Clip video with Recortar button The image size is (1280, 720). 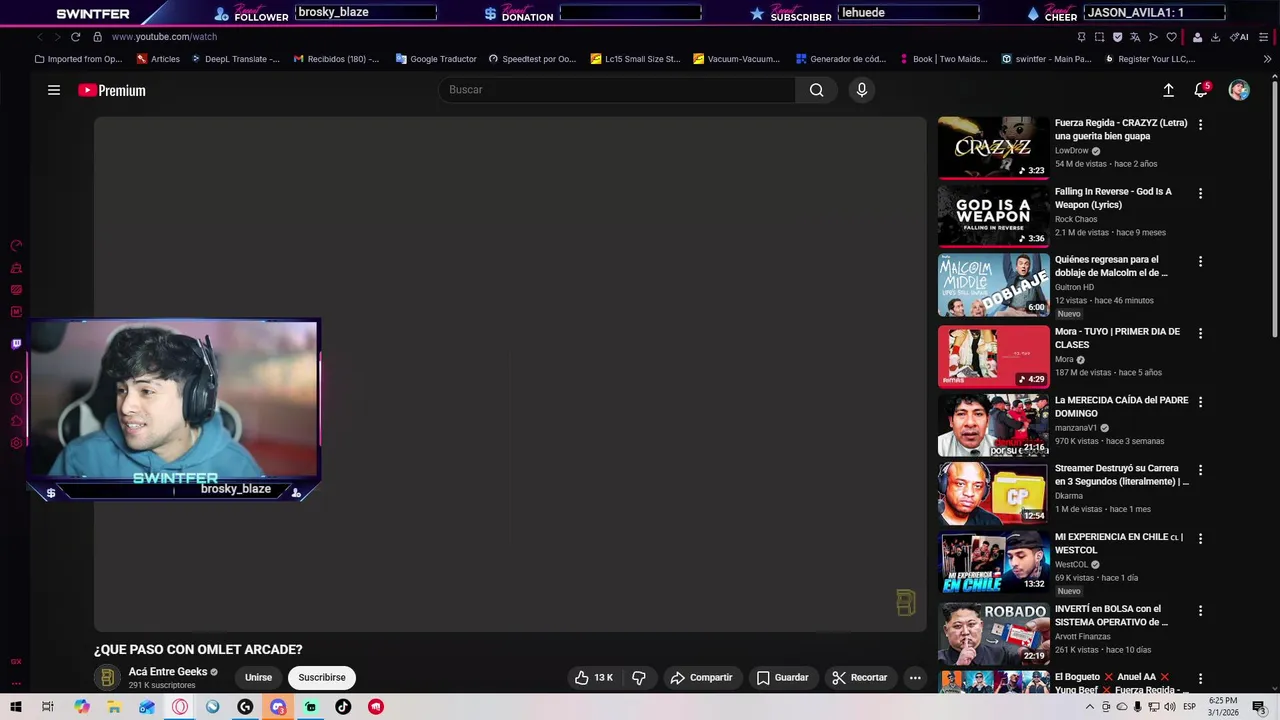coord(859,677)
